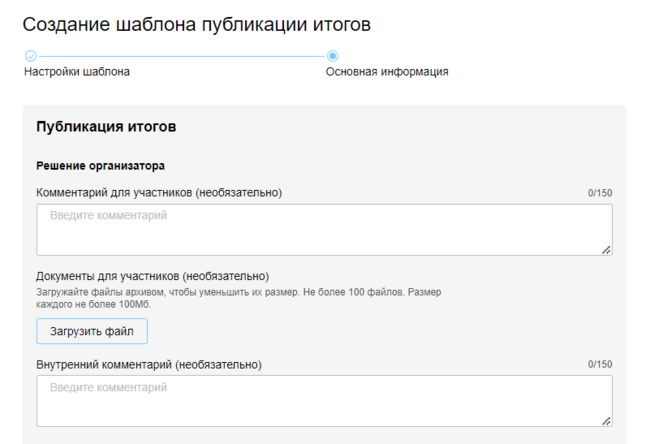This screenshot has height=444, width=650.
Task: Click the Решение организатора subheading
Action: click(x=100, y=165)
